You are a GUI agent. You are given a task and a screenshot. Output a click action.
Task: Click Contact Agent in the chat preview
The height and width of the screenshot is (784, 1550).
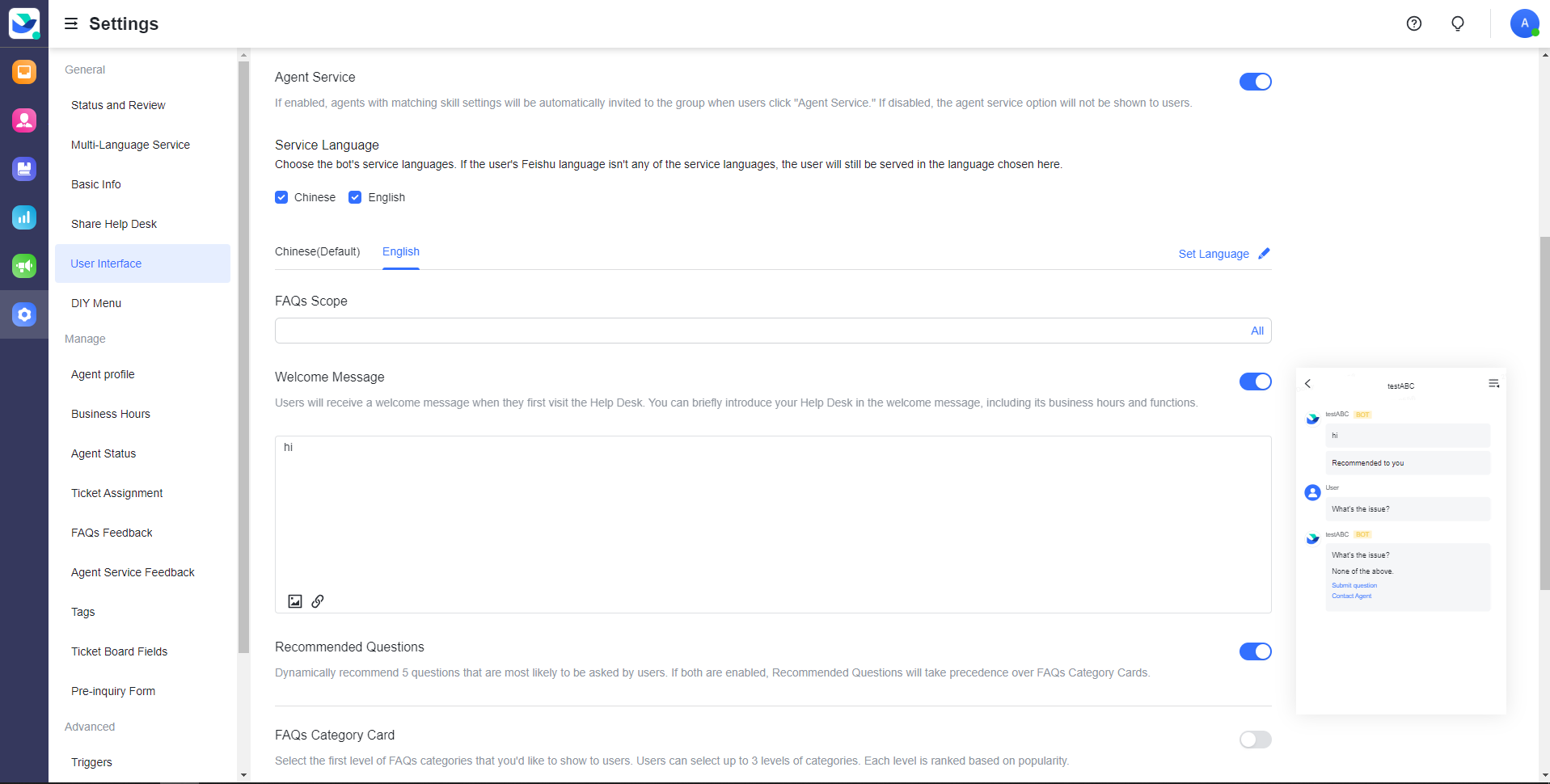1351,596
